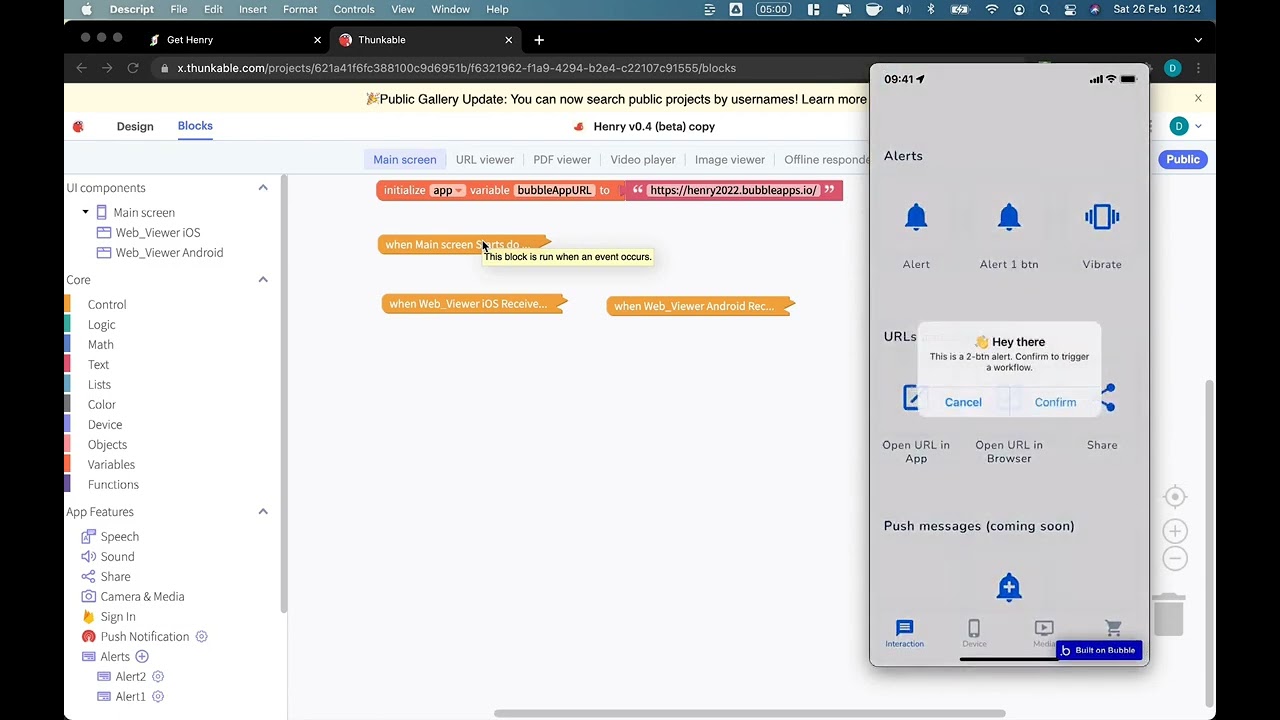Screen dimensions: 1280x720
Task: Open the Math blocks category
Action: click(101, 344)
